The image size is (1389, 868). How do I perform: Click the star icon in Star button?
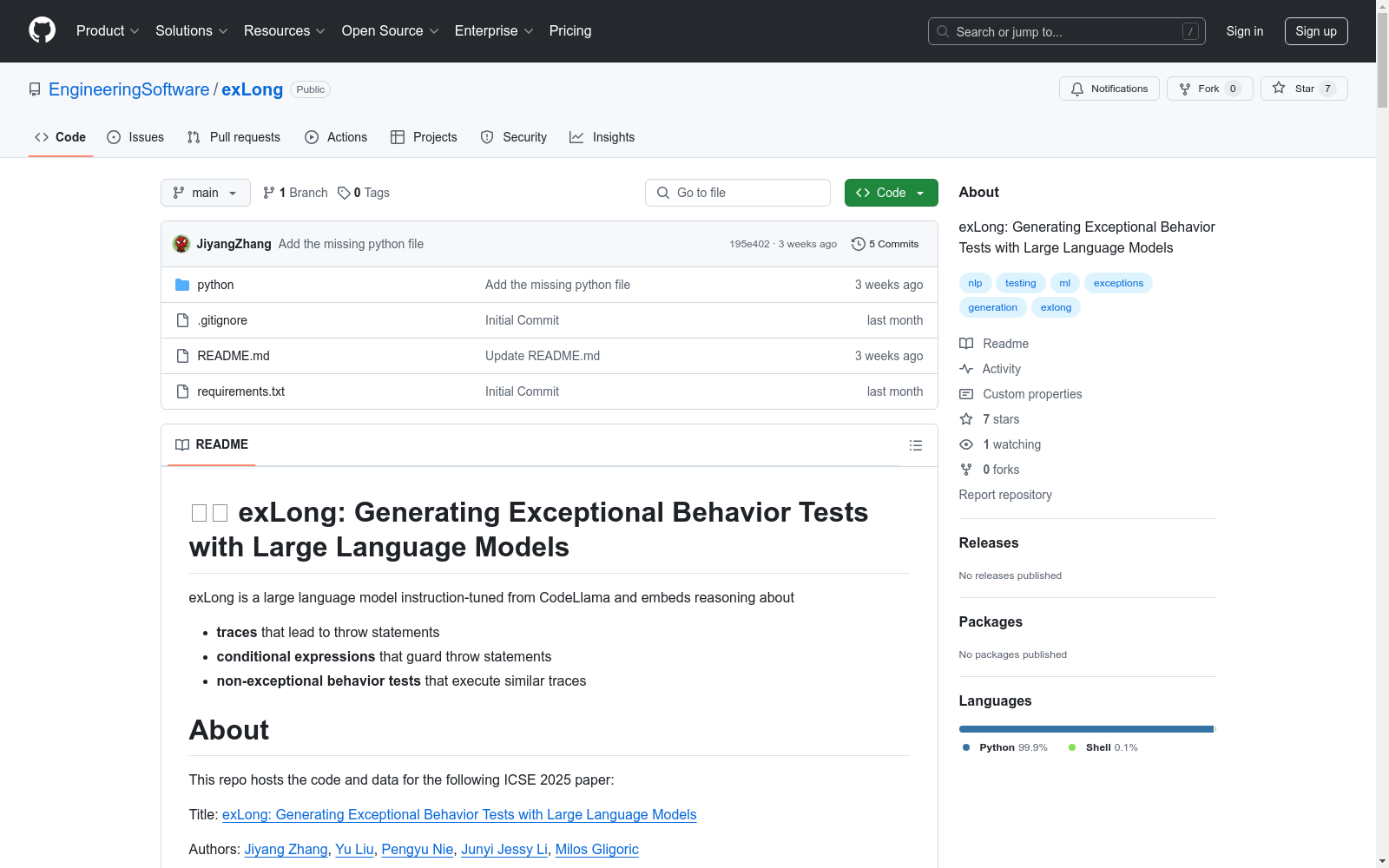(1279, 88)
